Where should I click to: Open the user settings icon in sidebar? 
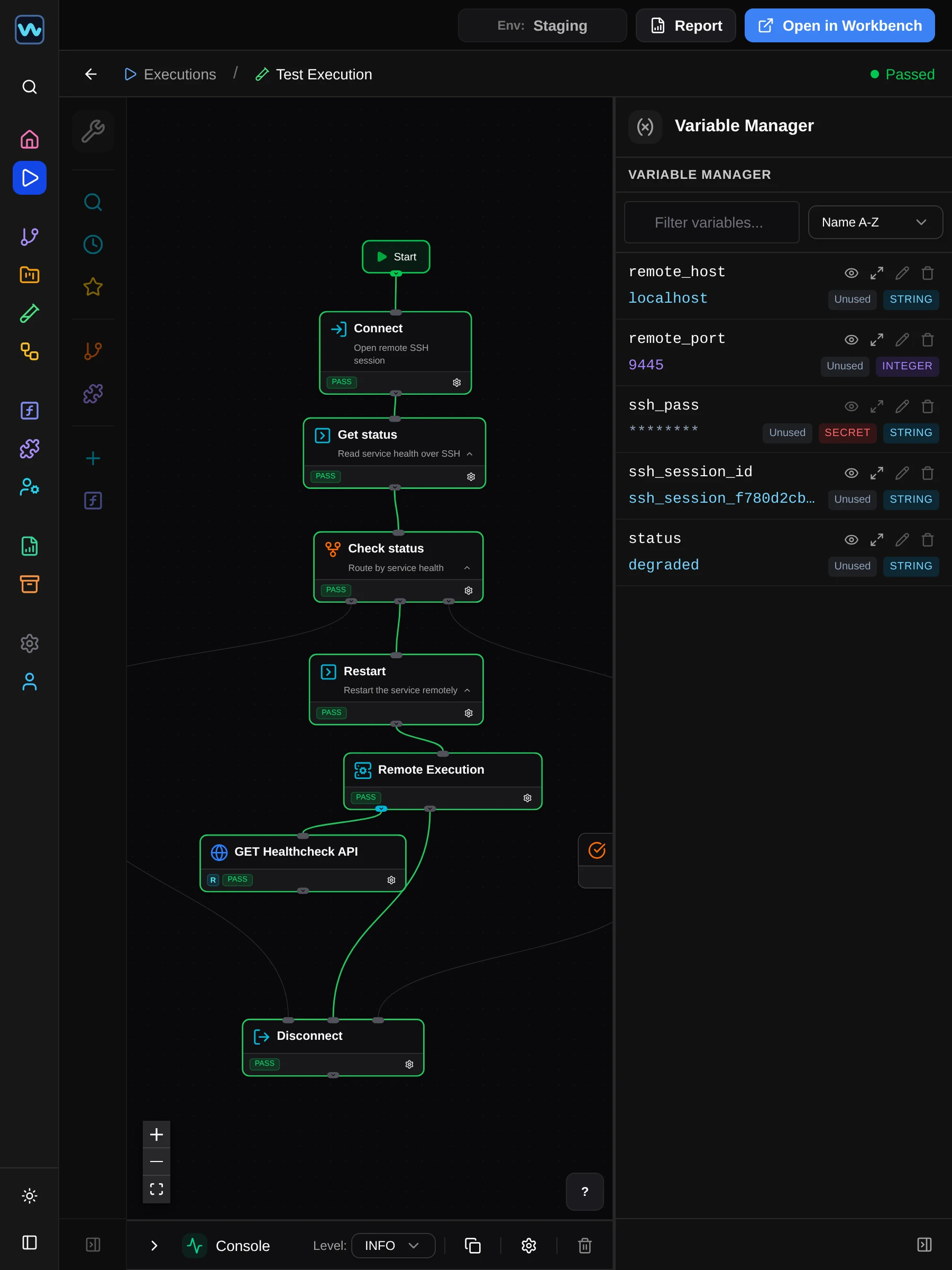coord(29,487)
